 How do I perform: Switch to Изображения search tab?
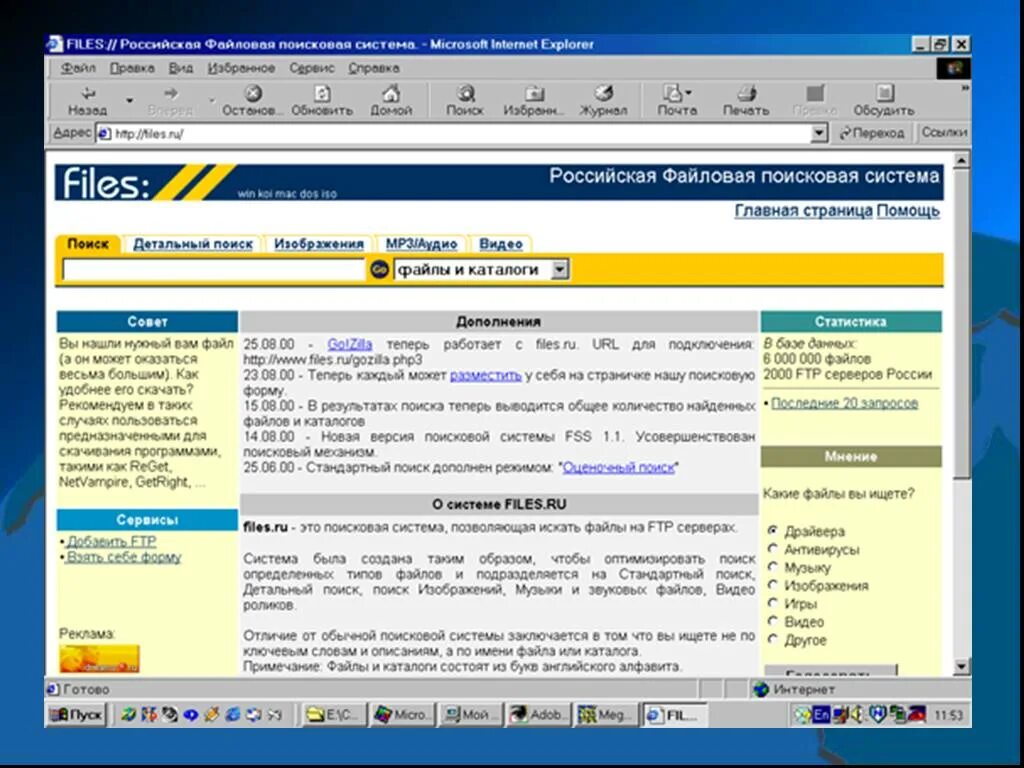point(319,244)
